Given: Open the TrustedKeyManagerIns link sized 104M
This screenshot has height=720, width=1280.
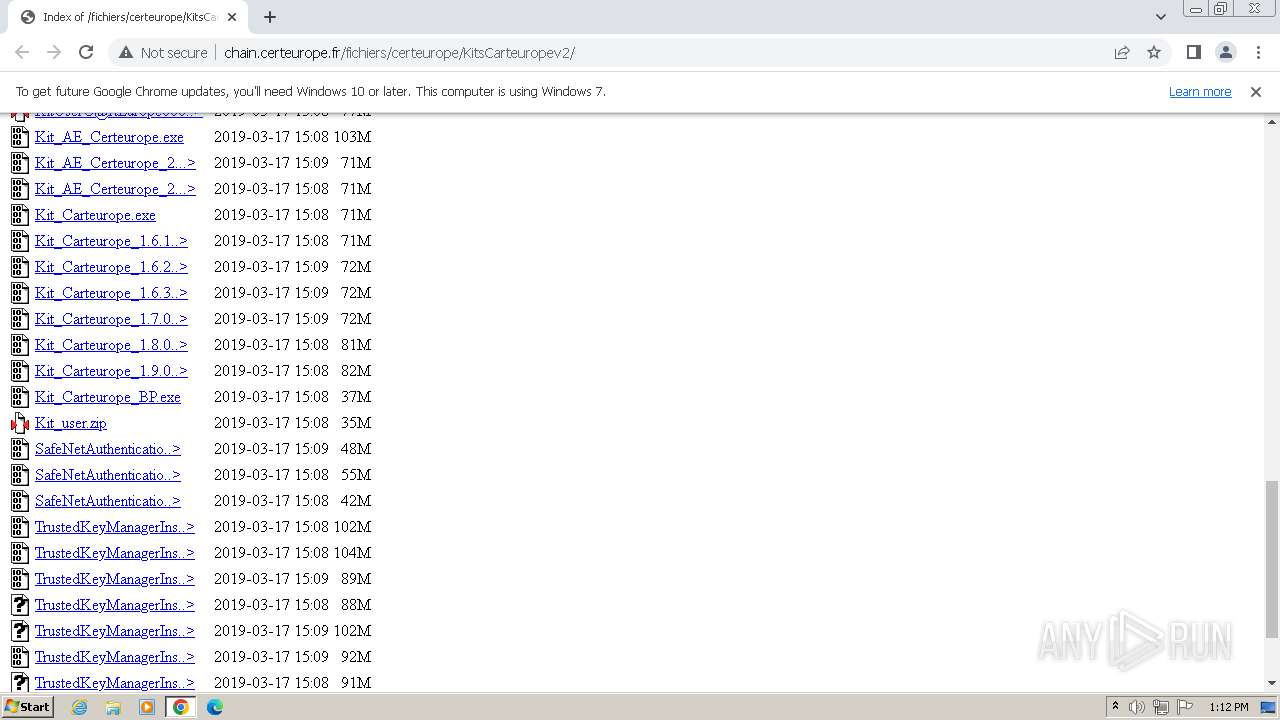Looking at the screenshot, I should 115,553.
